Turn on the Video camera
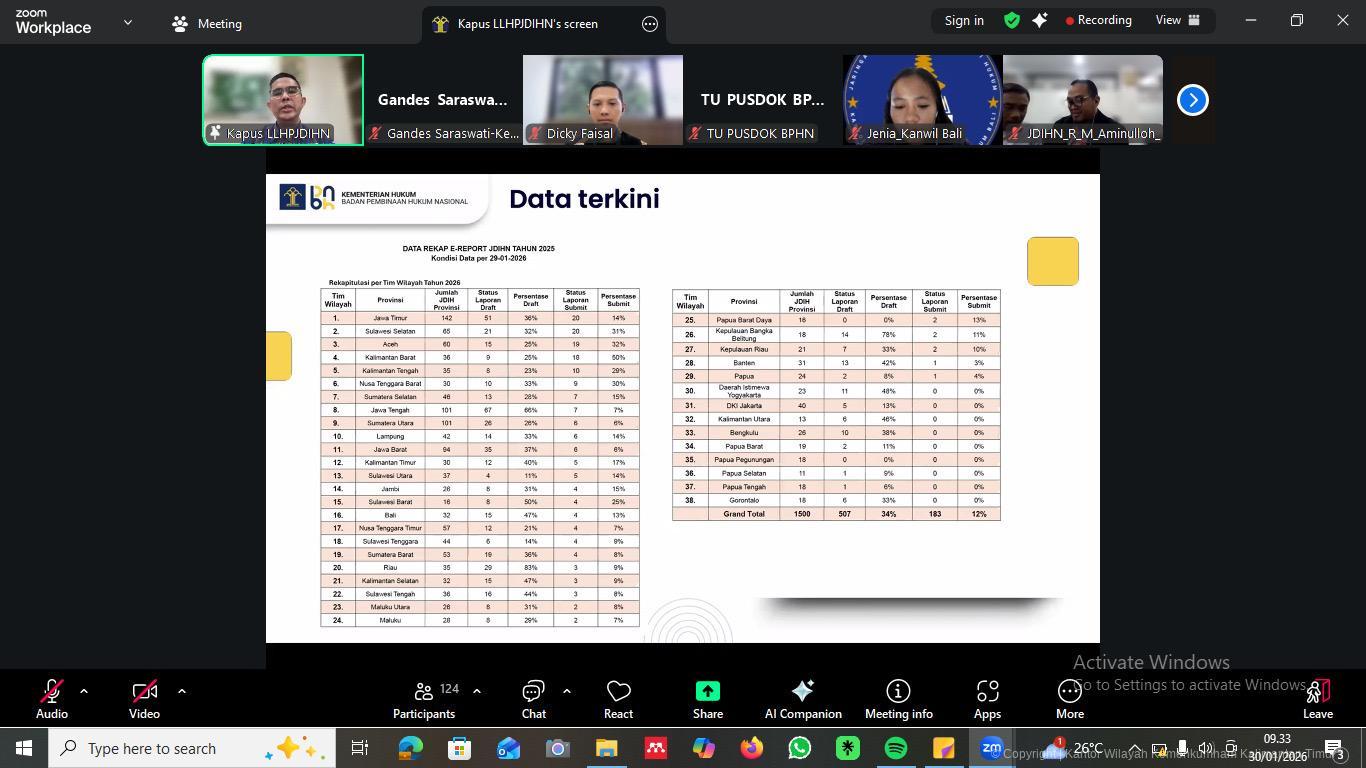The image size is (1366, 768). (144, 692)
